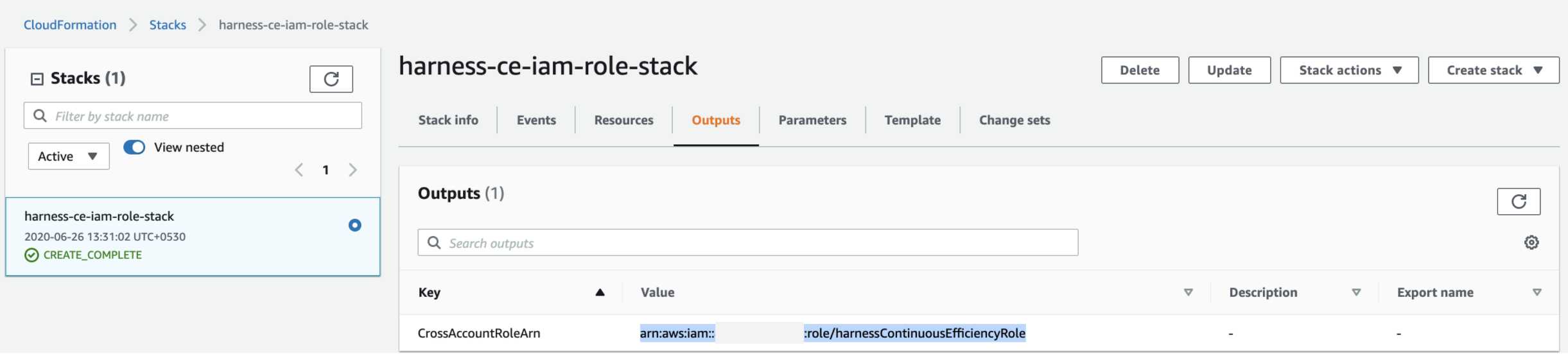Go to previous page of stacks

click(x=299, y=170)
